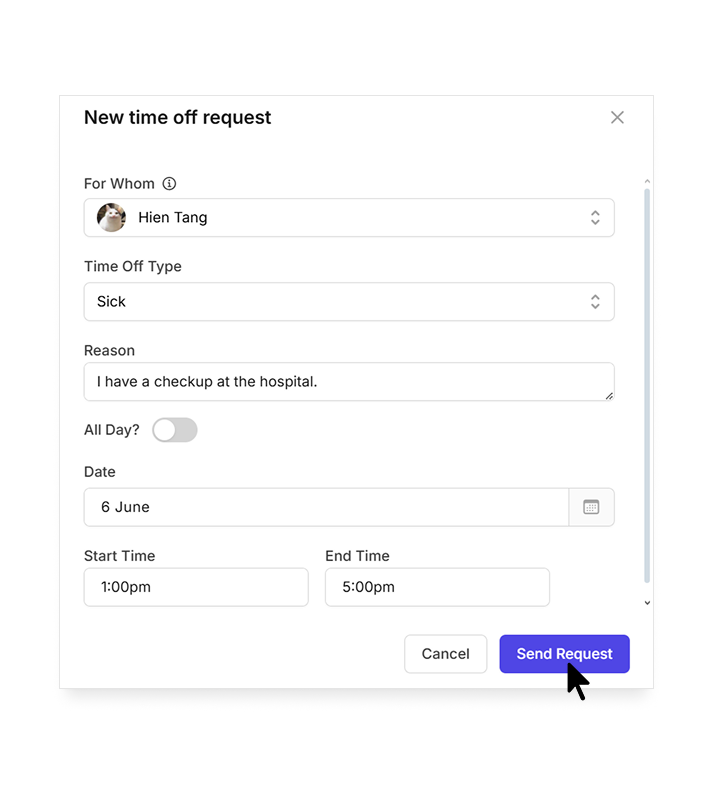
Task: Click the Start Time 1:00pm field
Action: click(x=196, y=587)
